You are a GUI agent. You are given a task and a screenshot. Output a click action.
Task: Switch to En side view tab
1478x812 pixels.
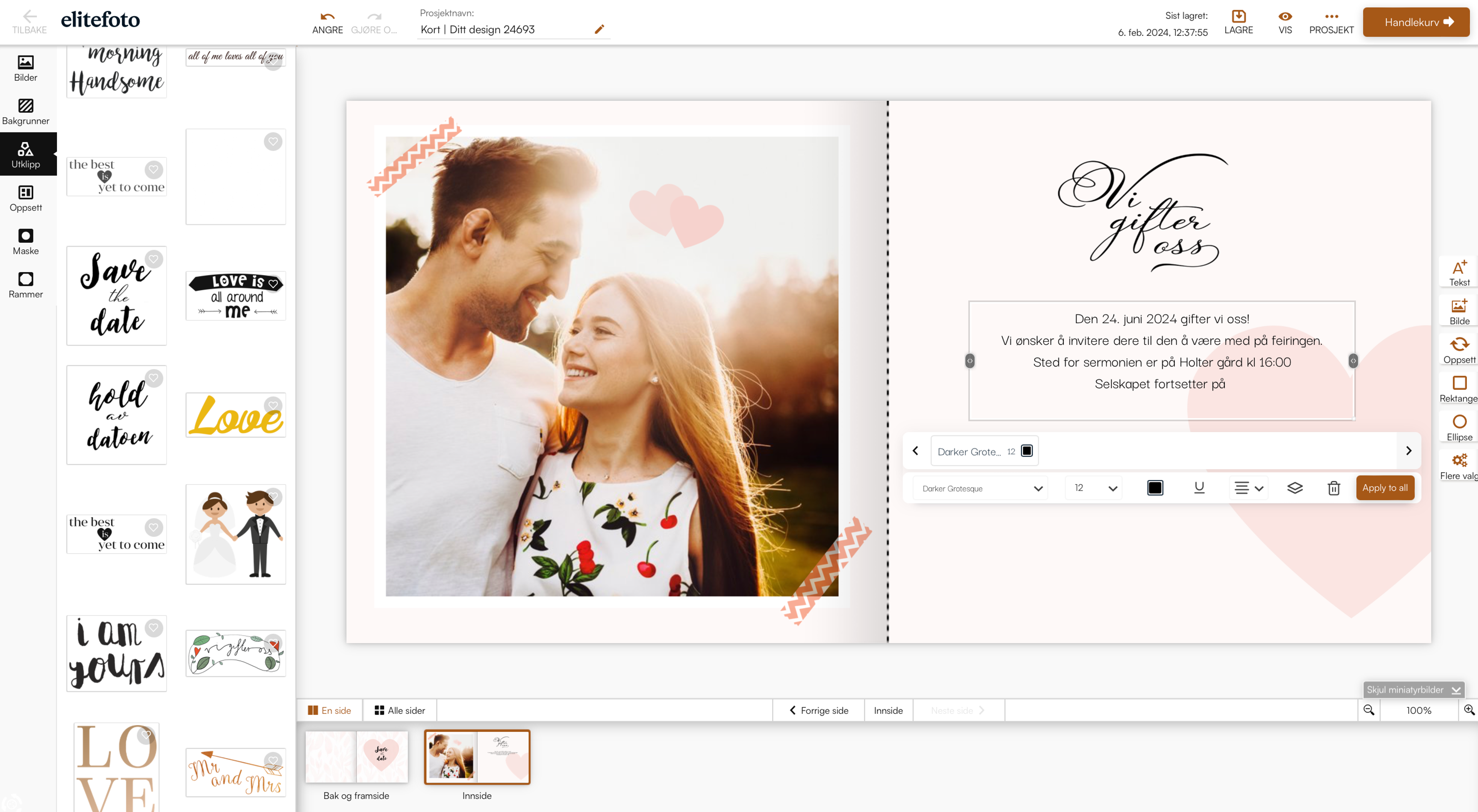pyautogui.click(x=329, y=710)
